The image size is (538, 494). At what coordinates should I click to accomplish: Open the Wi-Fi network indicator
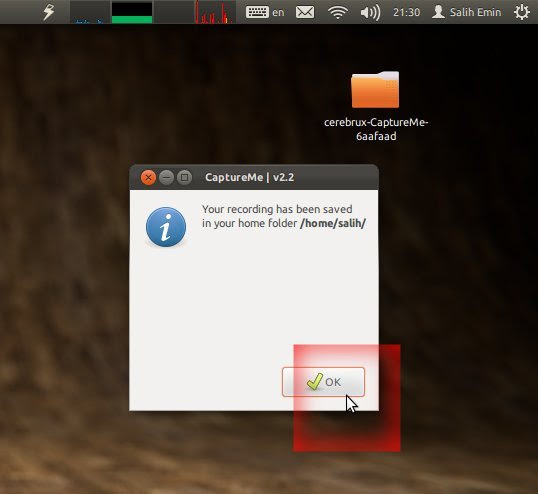tap(338, 12)
